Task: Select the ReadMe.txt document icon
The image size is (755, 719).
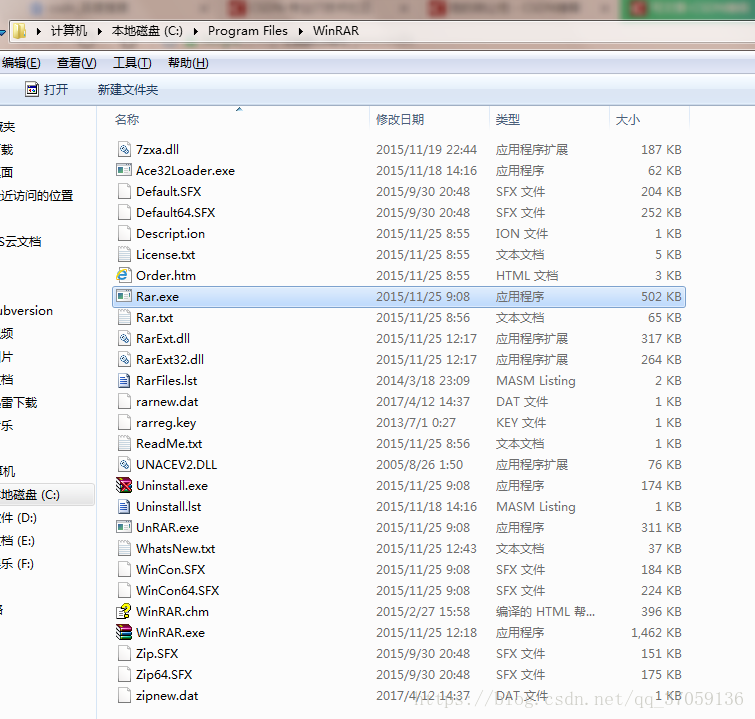Action: (x=124, y=444)
